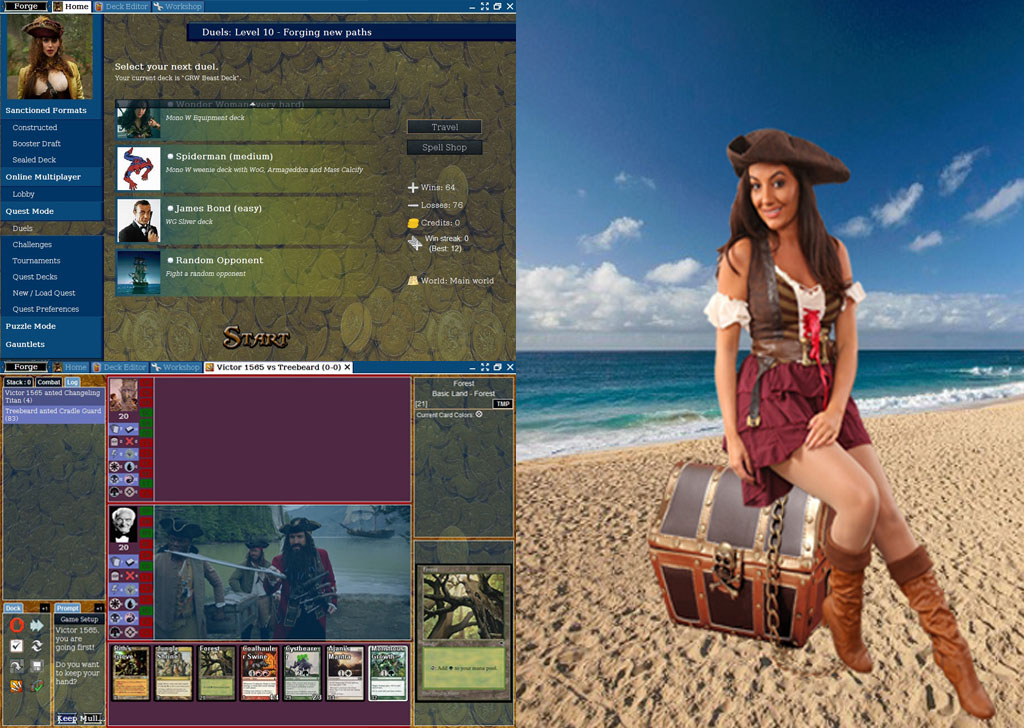Viewport: 1024px width, 728px height.
Task: Switch to Workshop tab in top window
Action: click(178, 7)
